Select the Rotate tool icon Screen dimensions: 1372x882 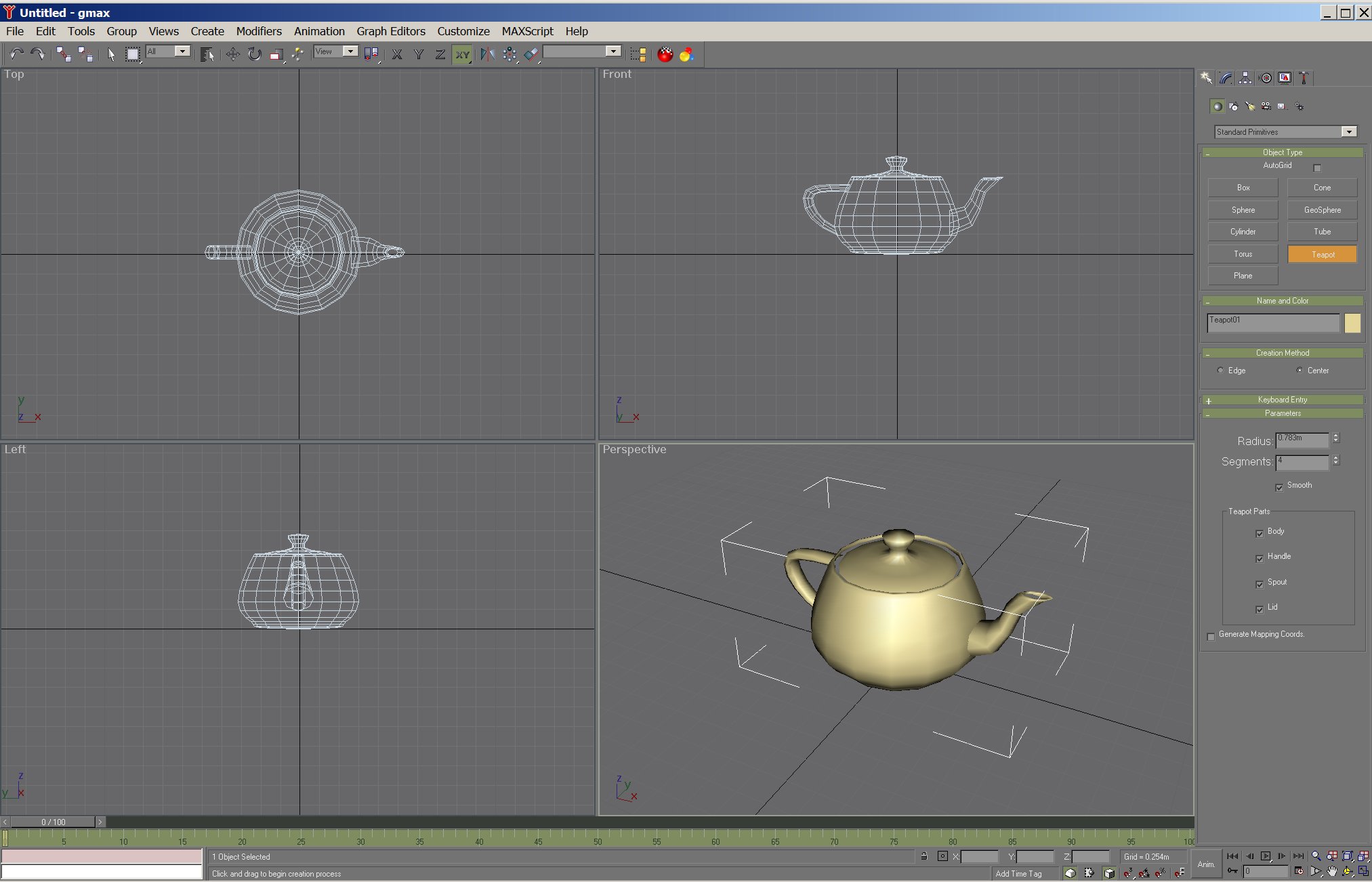[254, 54]
